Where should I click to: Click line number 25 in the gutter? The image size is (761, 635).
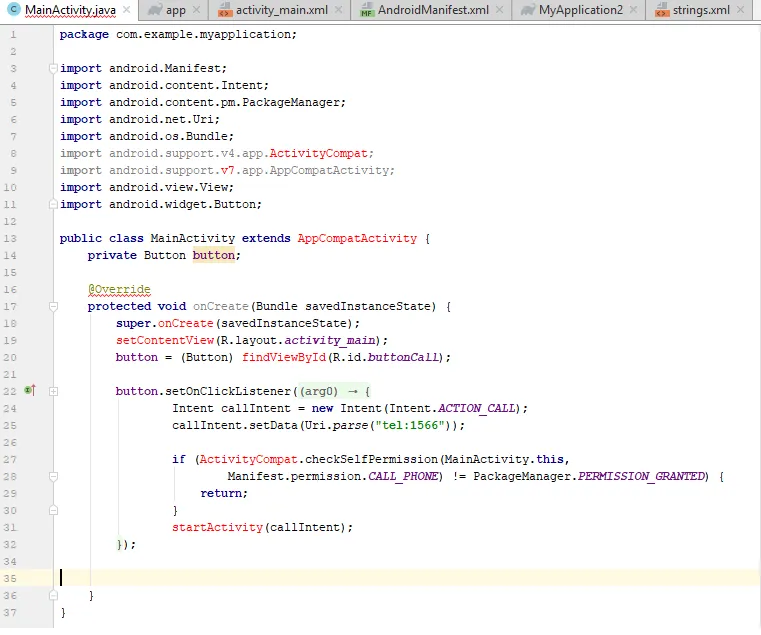10,425
